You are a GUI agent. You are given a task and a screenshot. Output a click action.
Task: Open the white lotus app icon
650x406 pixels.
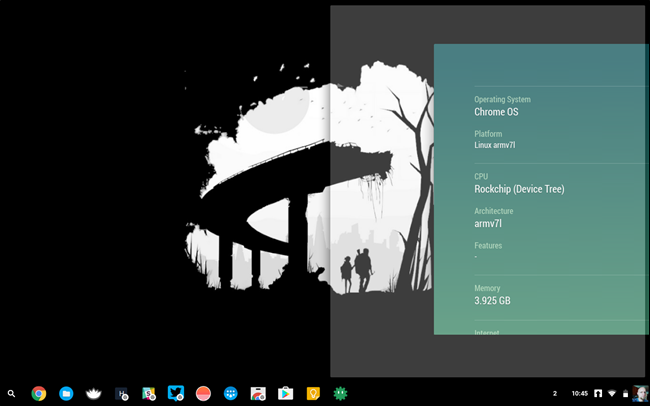pos(93,393)
